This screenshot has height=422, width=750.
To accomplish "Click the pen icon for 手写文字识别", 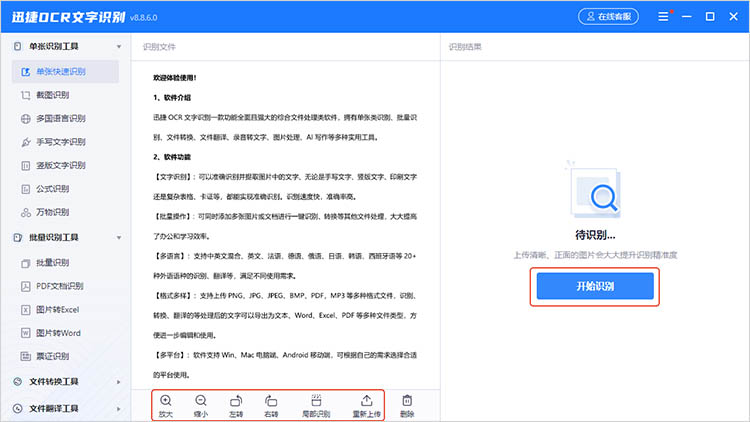I will click(26, 142).
